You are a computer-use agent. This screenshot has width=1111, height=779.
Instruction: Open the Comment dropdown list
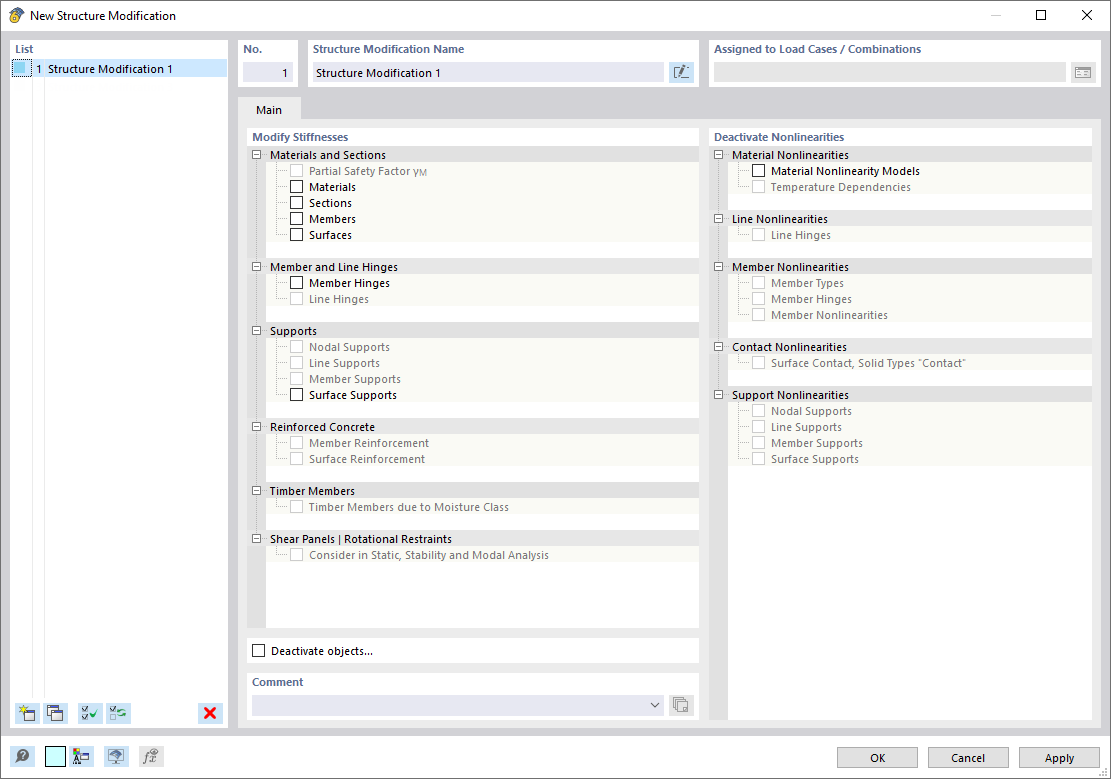tap(655, 705)
